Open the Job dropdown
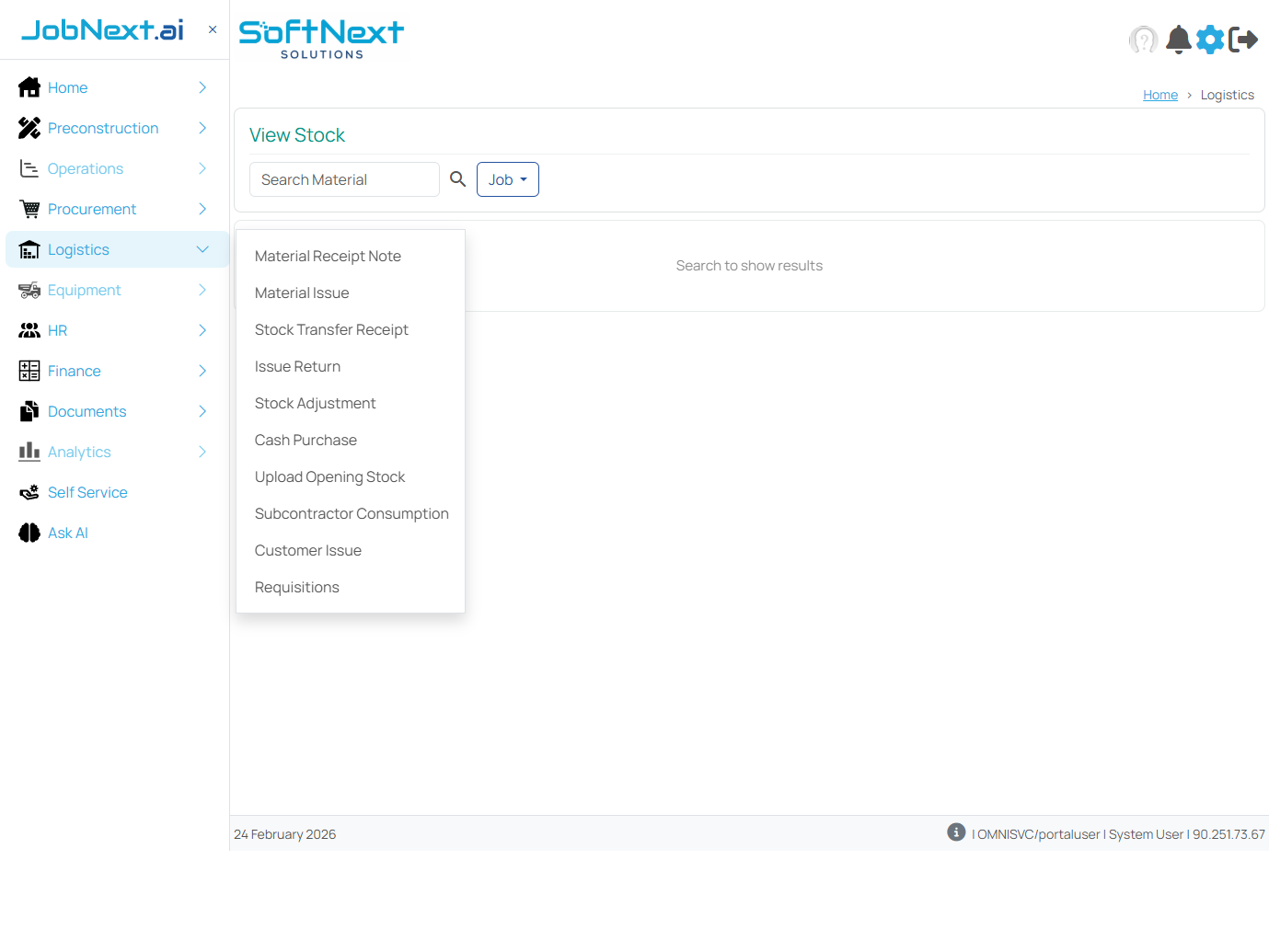Screen dimensions: 1269x952 507,179
